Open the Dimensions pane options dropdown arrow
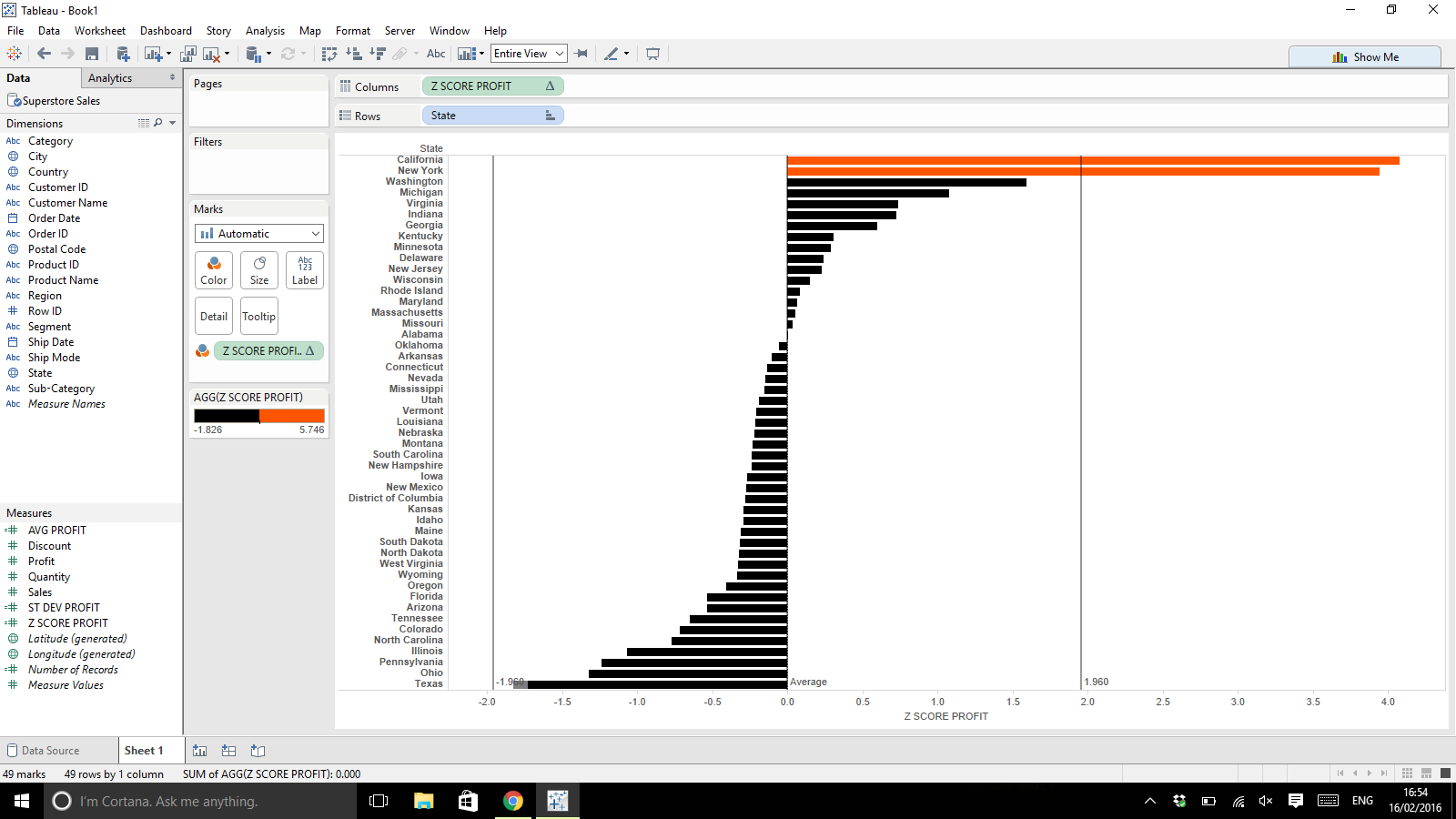 (x=172, y=123)
